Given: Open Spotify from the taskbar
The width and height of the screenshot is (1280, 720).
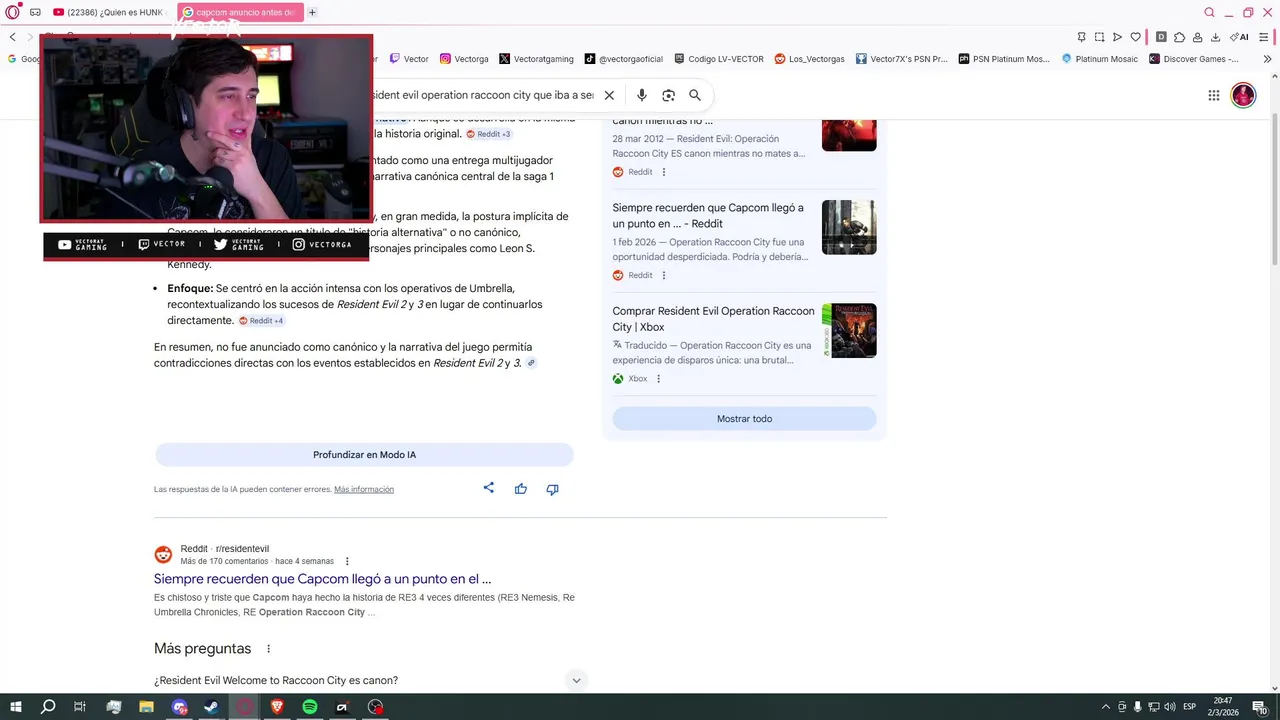Looking at the screenshot, I should [310, 707].
